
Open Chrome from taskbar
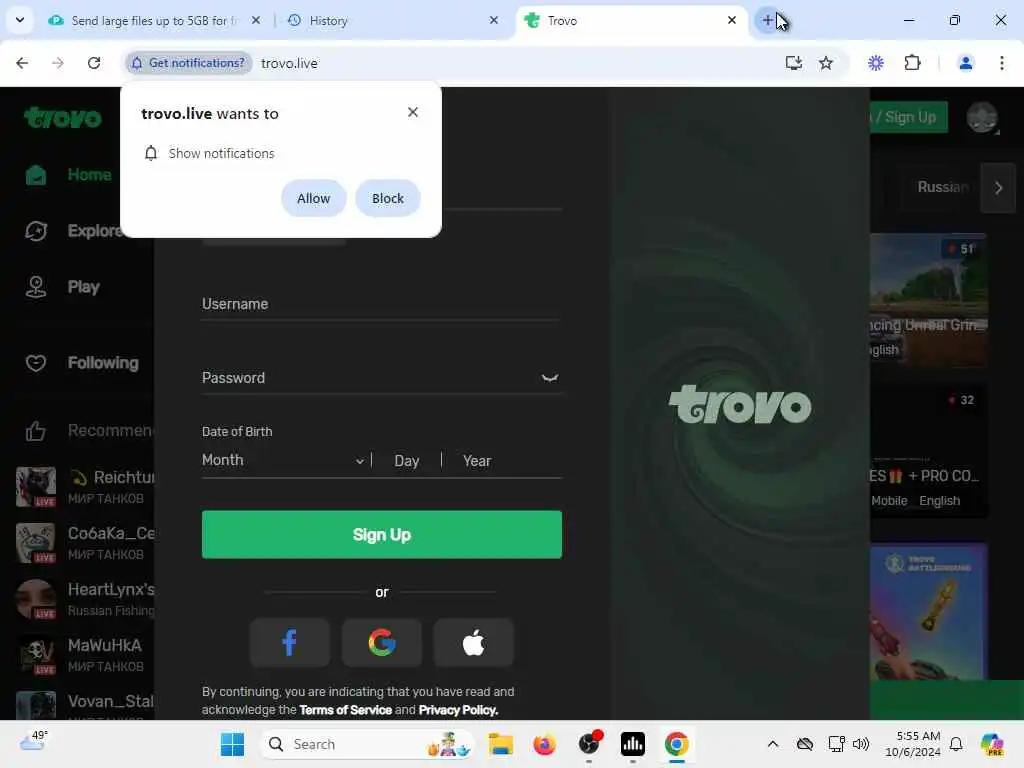677,744
